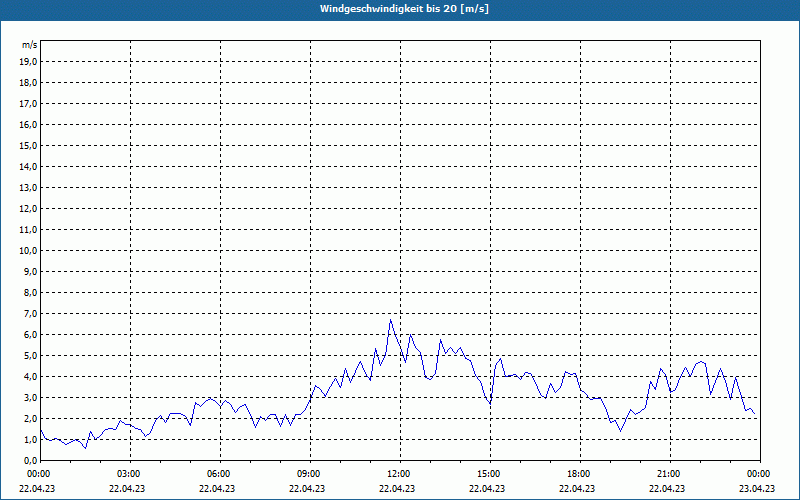Click the 10,0 y-axis label
800x500 pixels.
(x=28, y=251)
